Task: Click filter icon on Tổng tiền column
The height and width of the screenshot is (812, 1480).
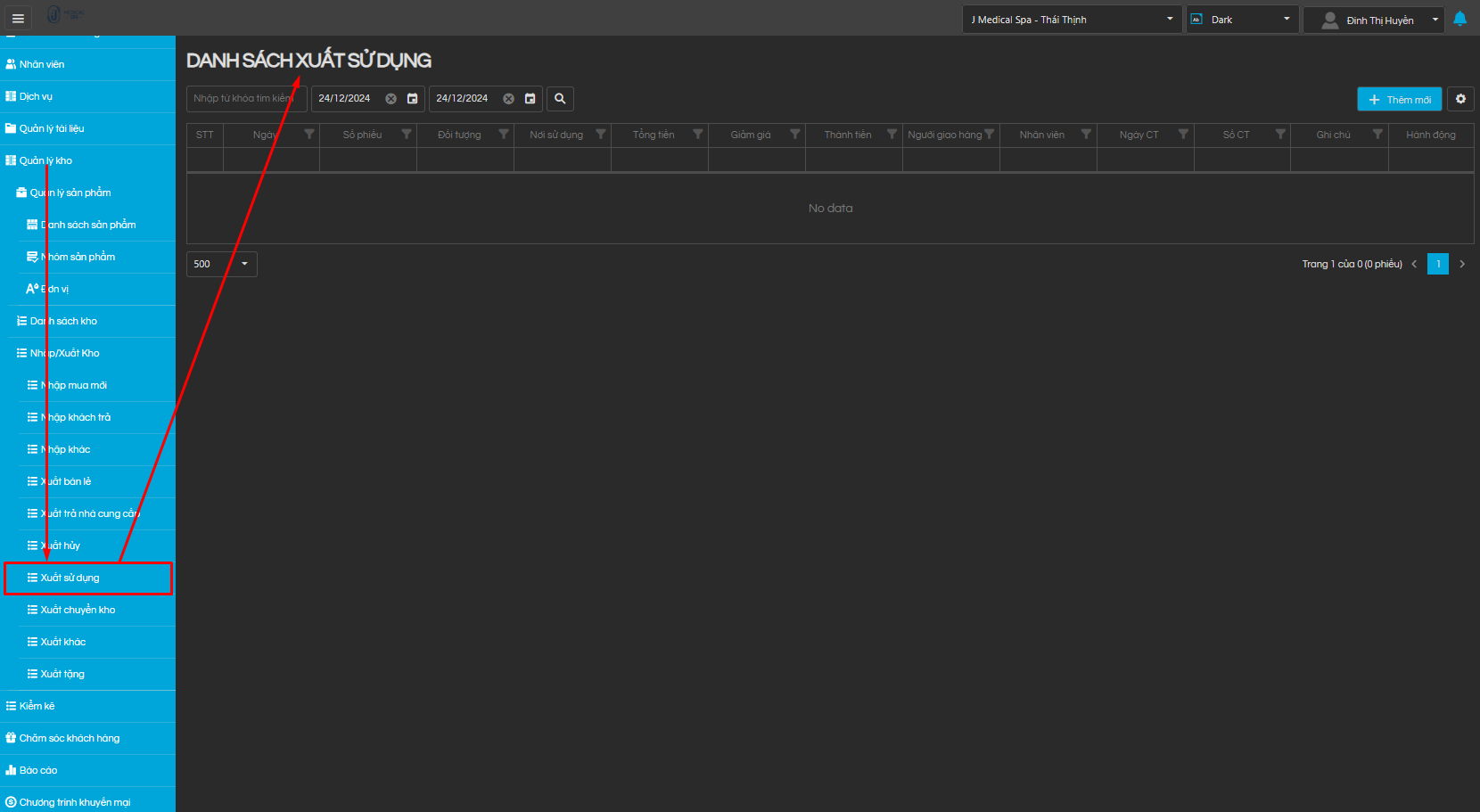Action: 698,135
